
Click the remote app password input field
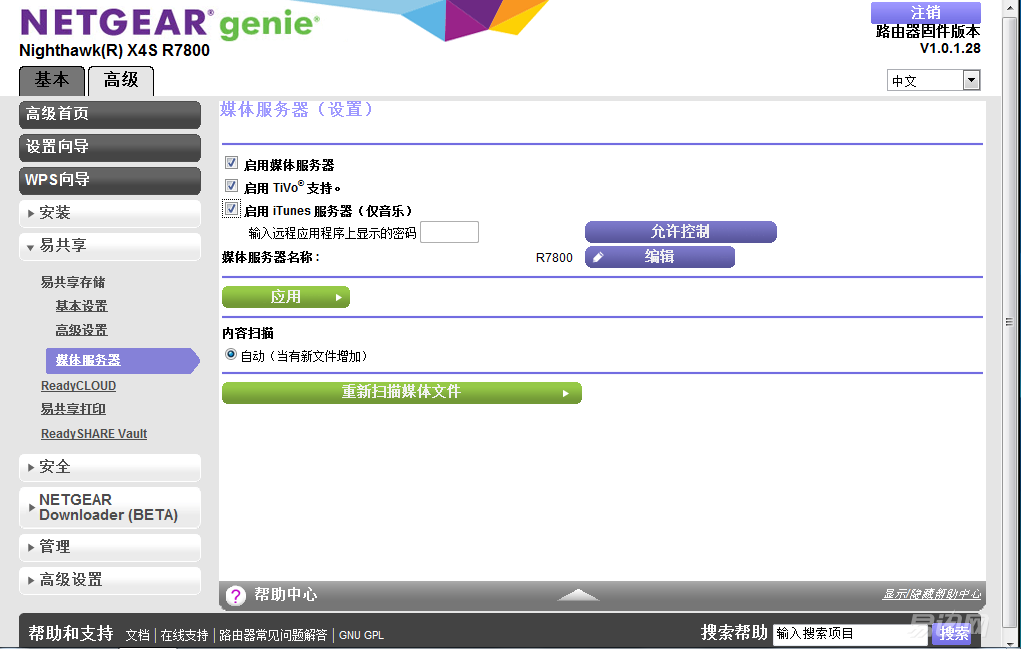449,233
